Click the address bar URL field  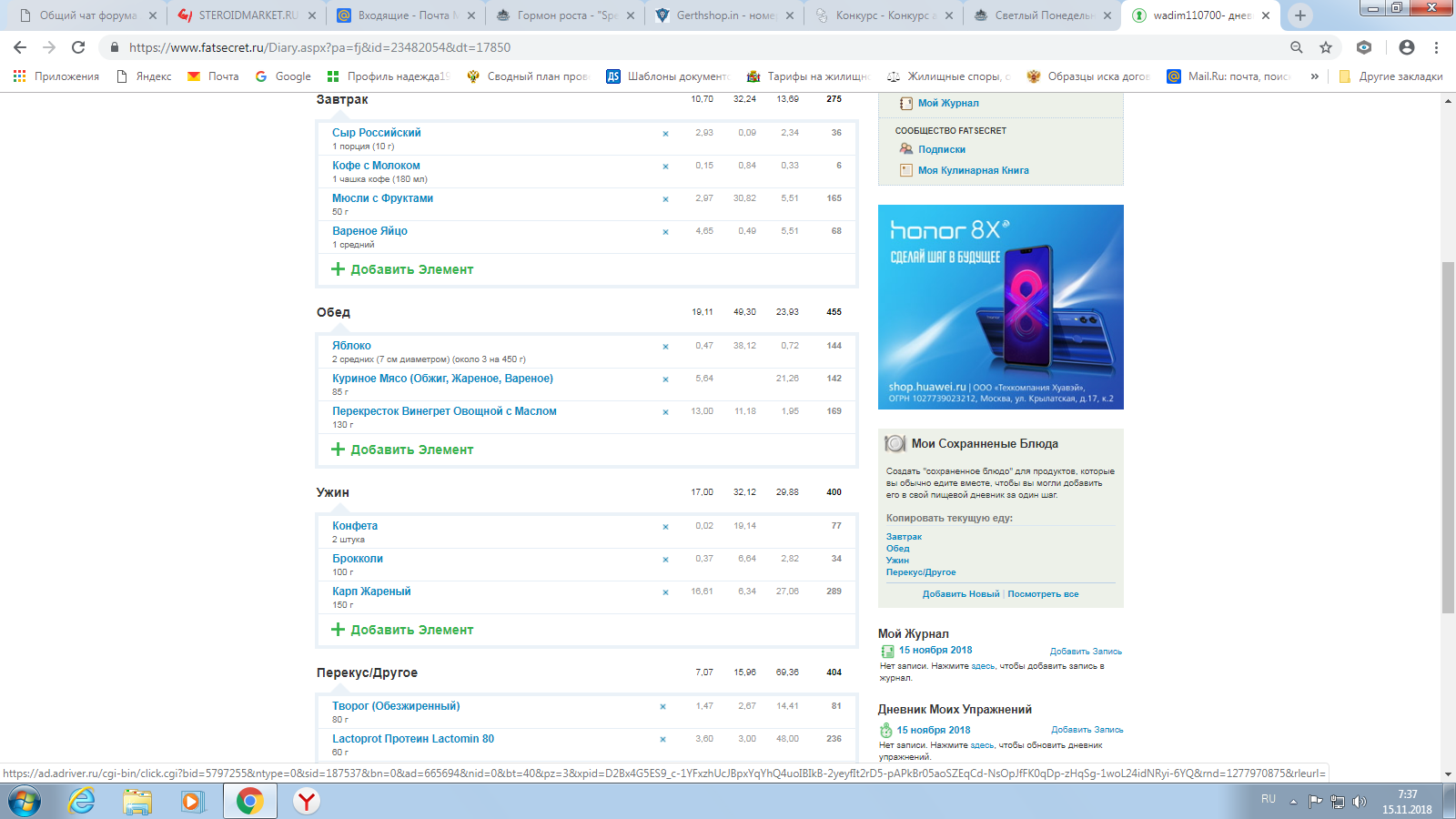tap(637, 47)
